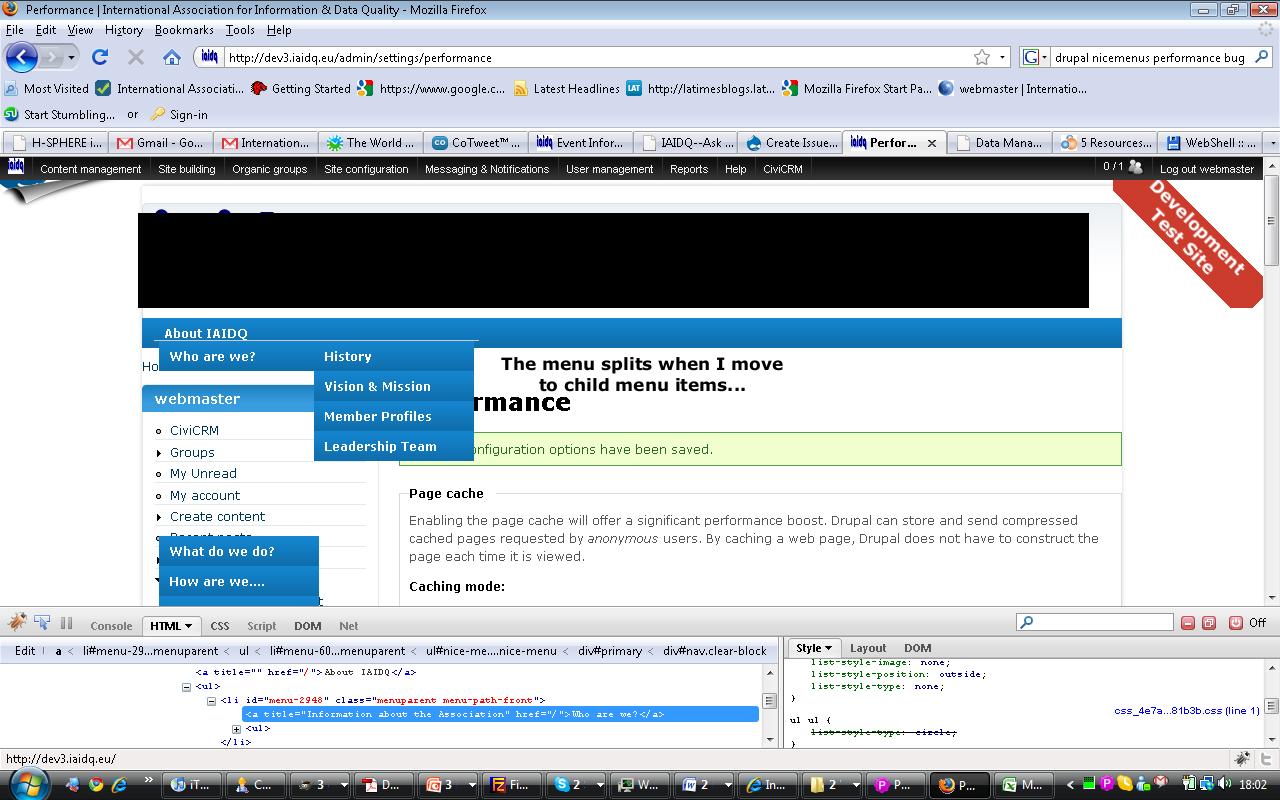Viewport: 1280px width, 800px height.
Task: Minimize the Firebug panel
Action: [1188, 623]
